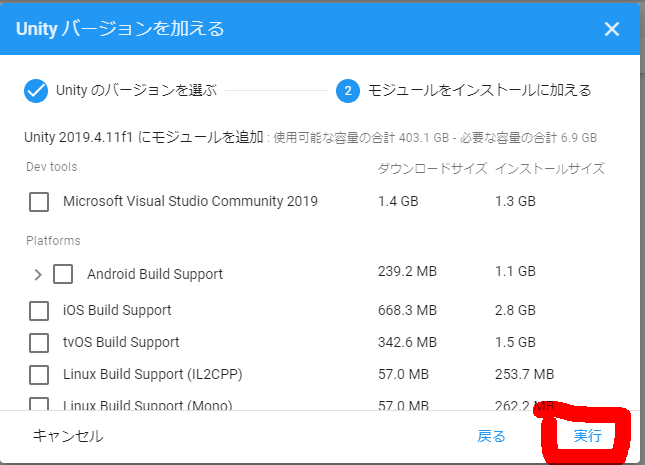
Task: Click the '342.6 MB' download size value
Action: [x=407, y=342]
